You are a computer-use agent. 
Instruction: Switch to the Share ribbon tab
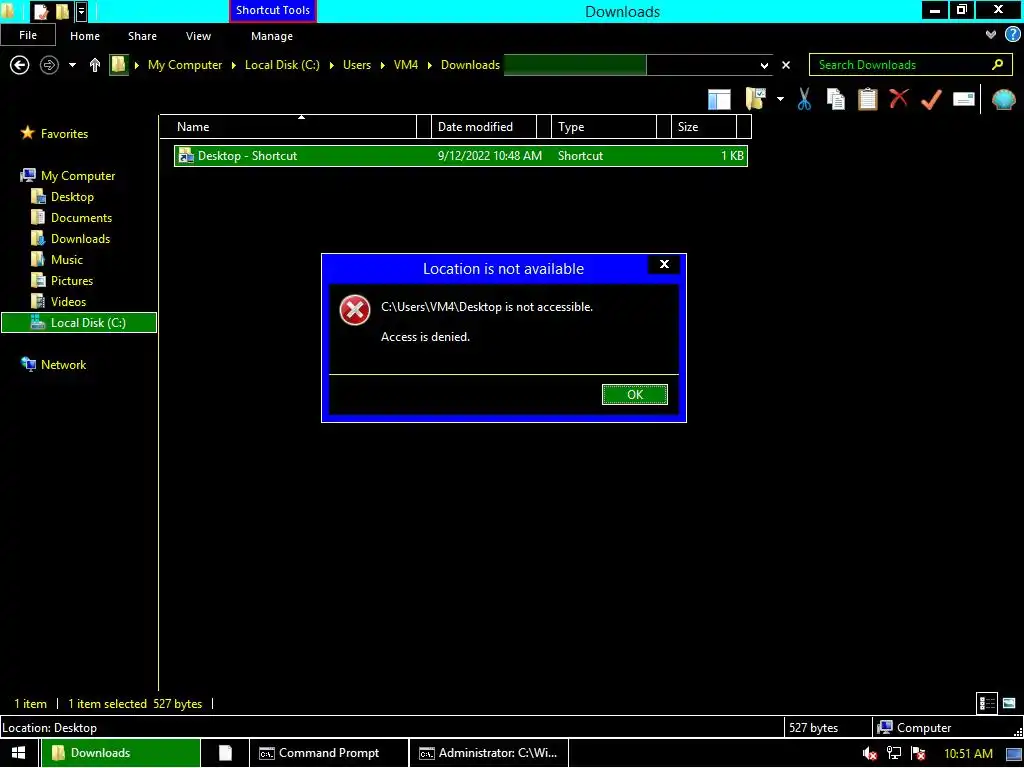[142, 36]
